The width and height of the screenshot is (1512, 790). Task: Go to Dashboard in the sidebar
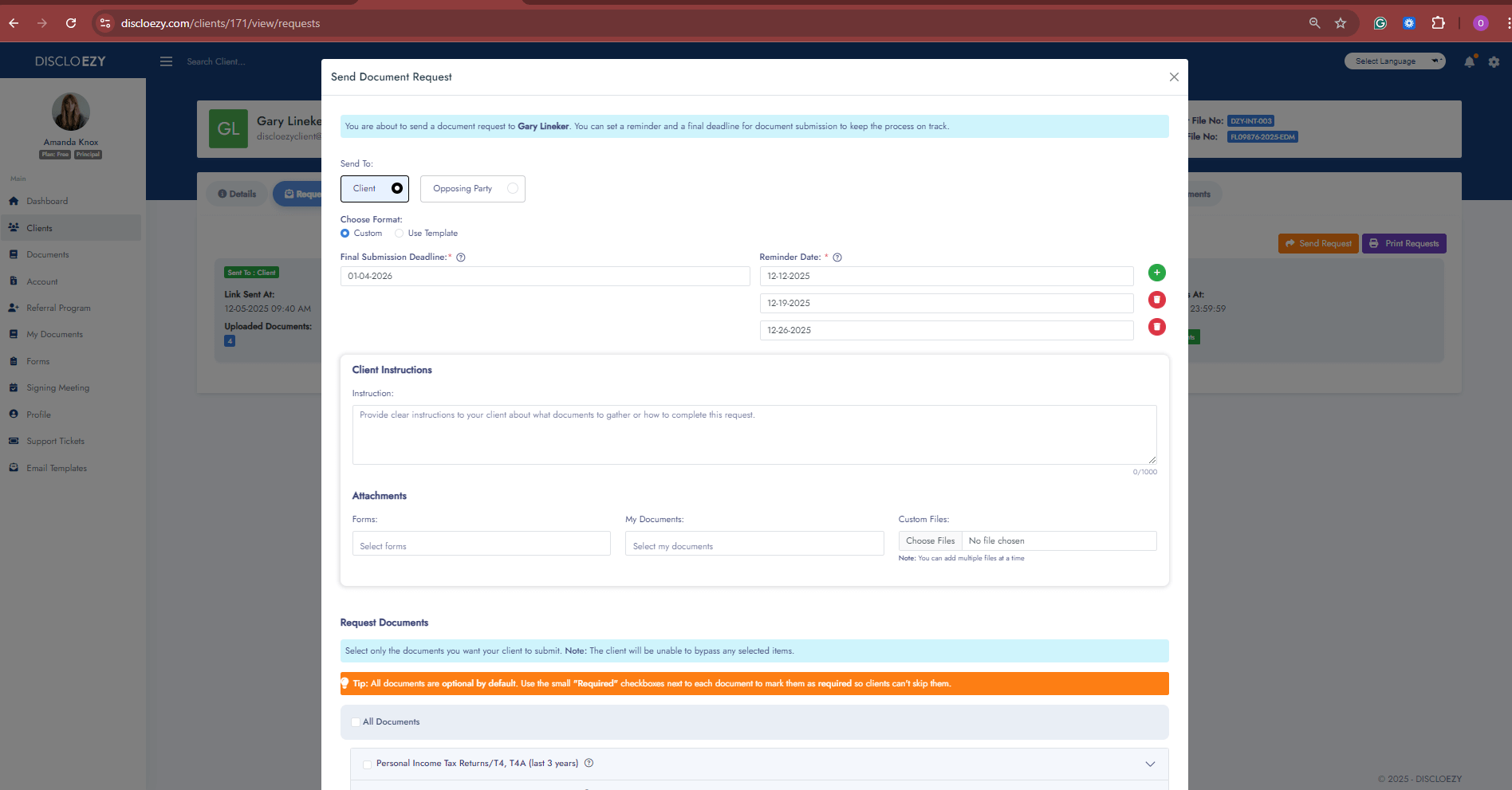[47, 201]
